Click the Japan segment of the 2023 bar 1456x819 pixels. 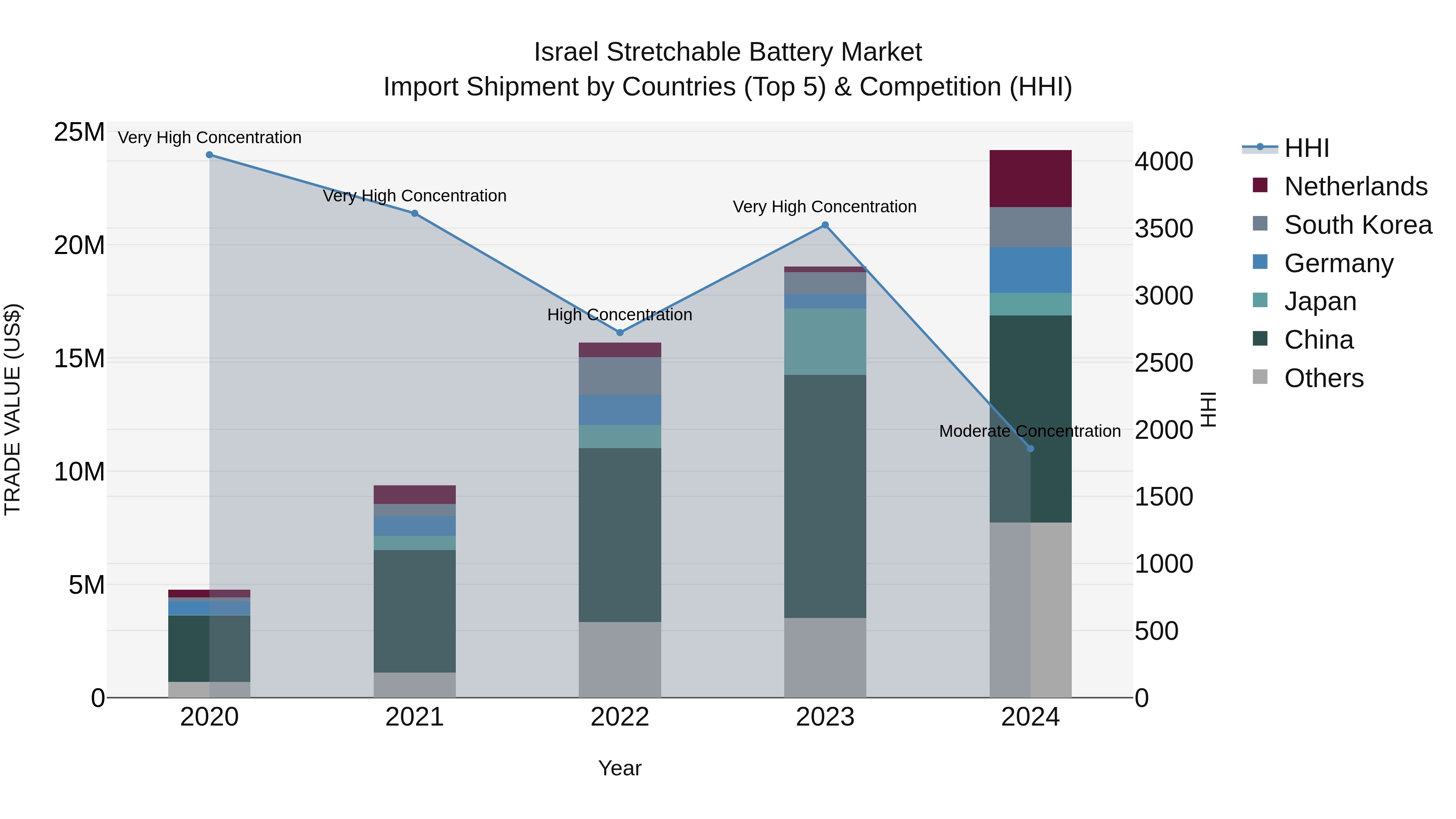point(825,342)
